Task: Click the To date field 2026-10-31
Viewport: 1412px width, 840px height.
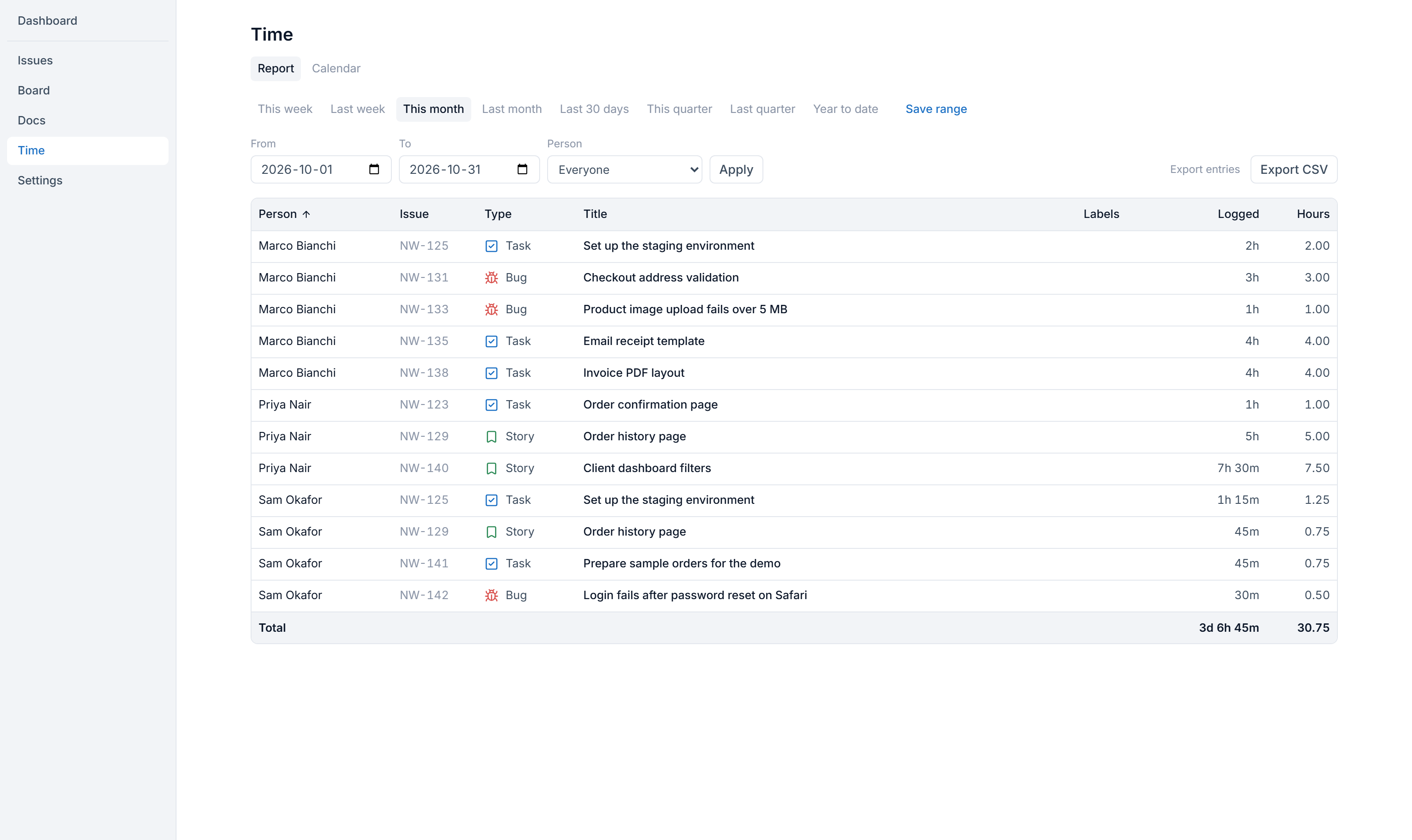Action: point(469,169)
